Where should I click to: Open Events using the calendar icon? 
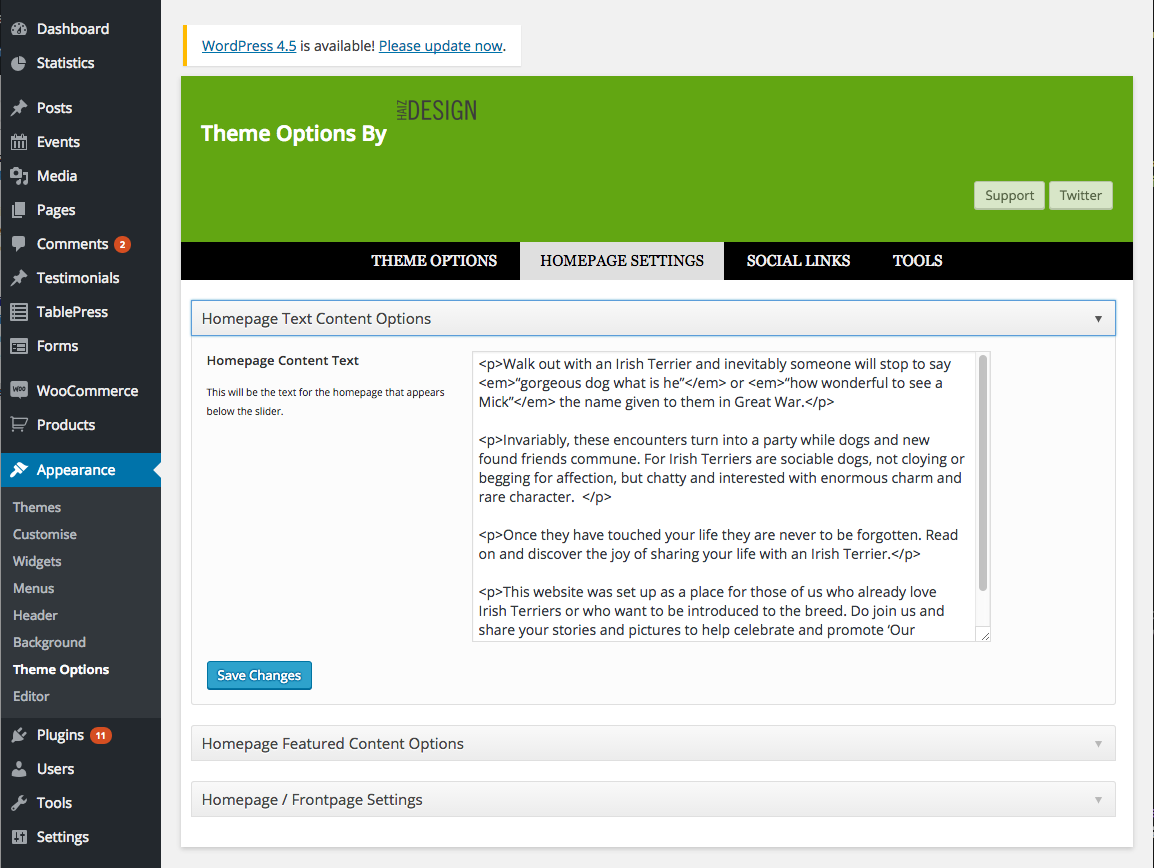[x=19, y=142]
